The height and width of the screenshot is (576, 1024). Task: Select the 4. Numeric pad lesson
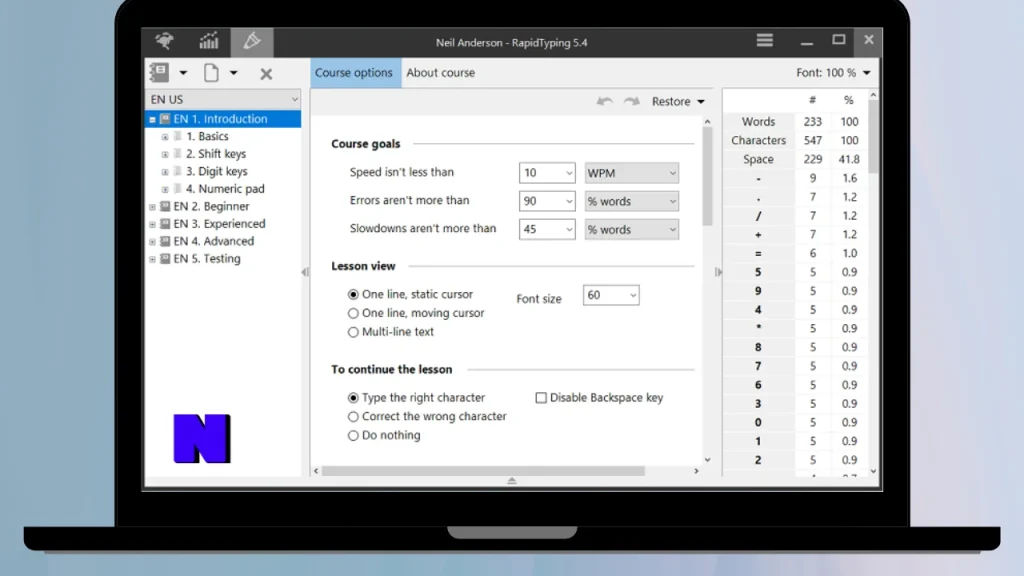tap(225, 189)
